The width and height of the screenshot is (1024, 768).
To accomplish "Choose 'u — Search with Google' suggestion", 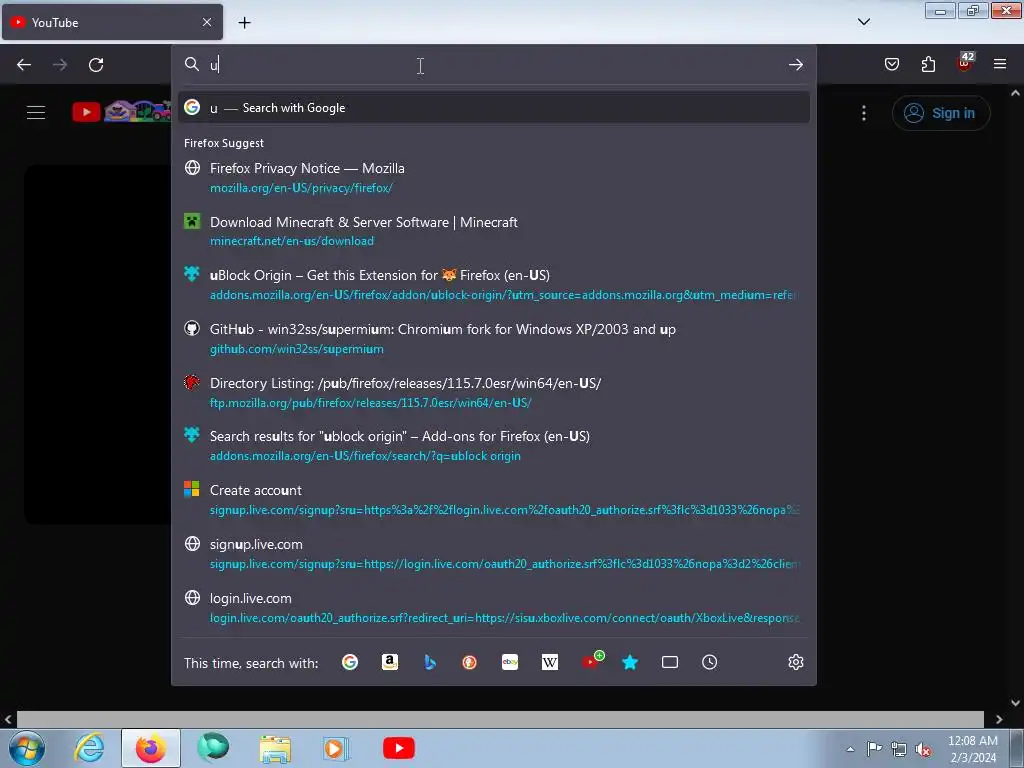I will (494, 108).
